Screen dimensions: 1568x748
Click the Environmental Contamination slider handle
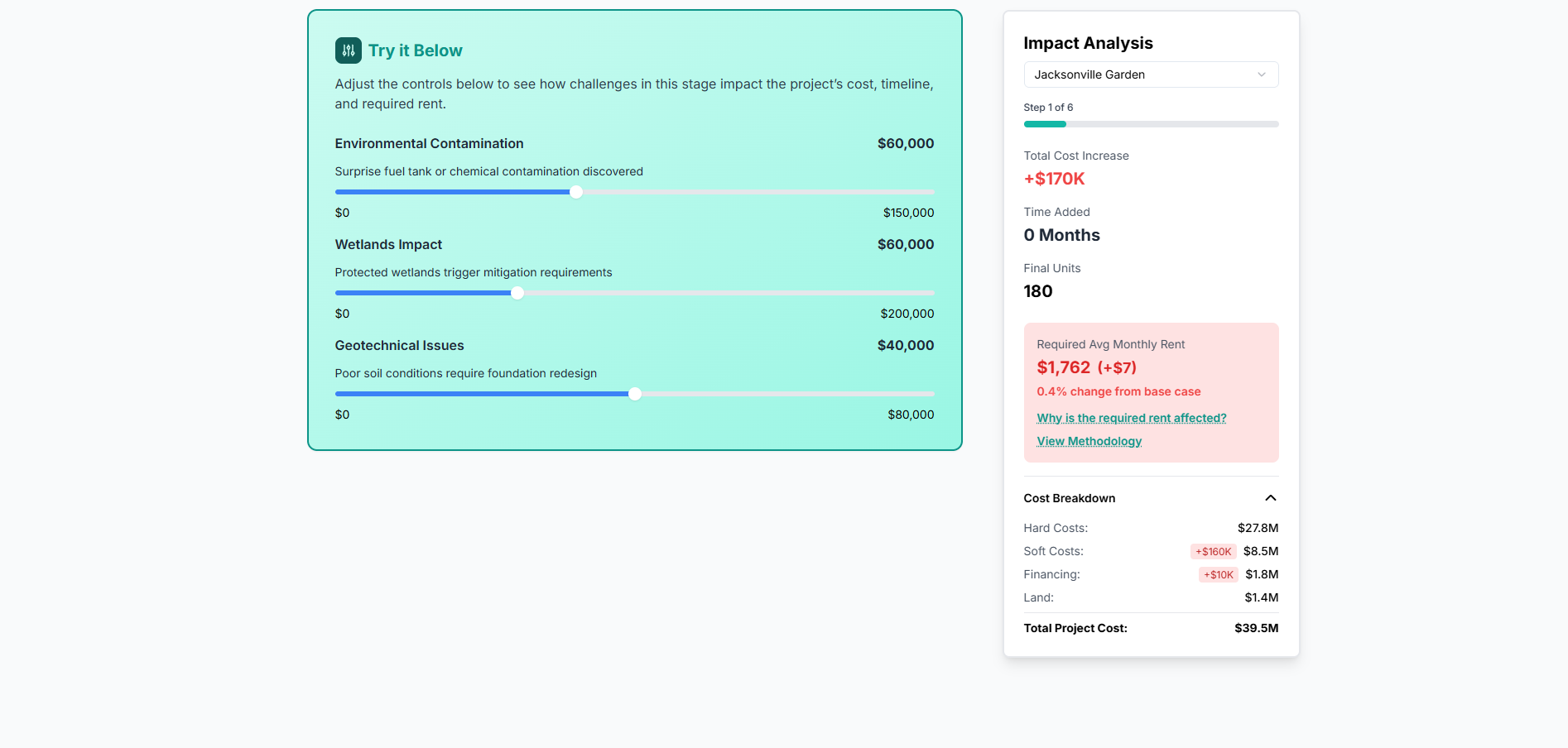576,192
